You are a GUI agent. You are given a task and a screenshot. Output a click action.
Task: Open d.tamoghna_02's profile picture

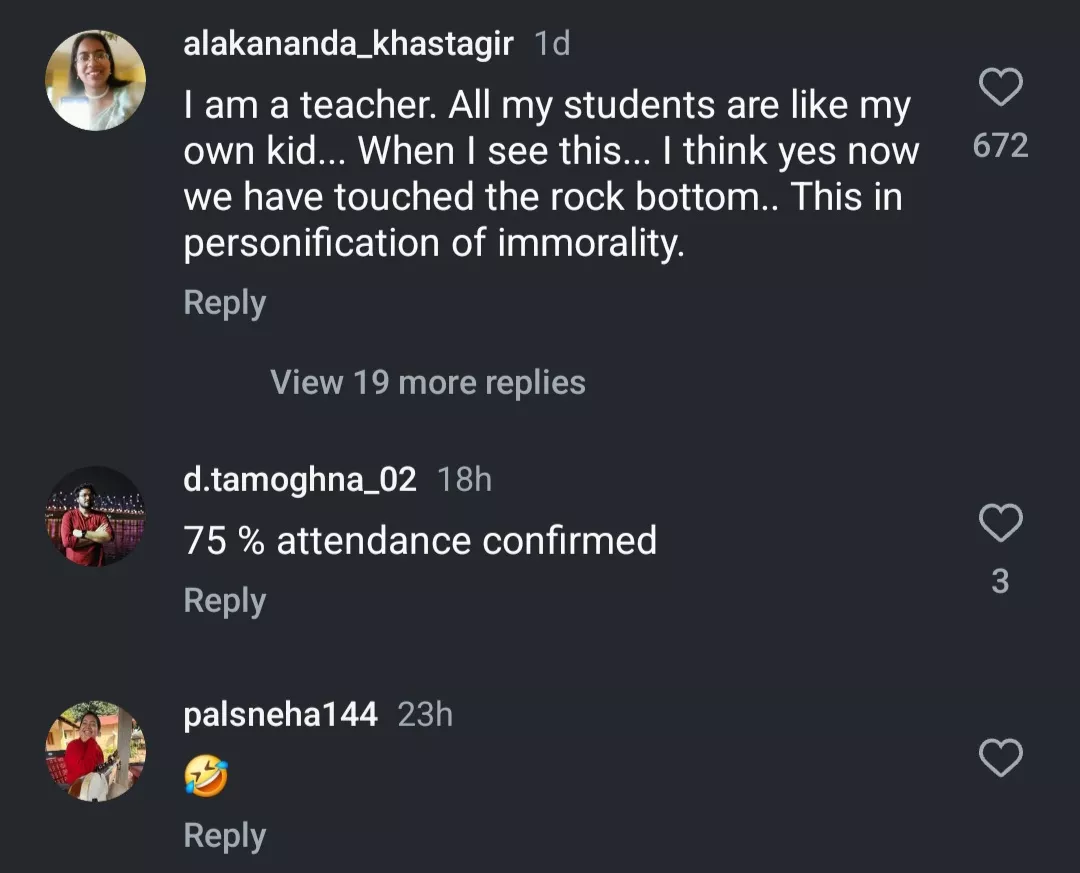point(96,516)
